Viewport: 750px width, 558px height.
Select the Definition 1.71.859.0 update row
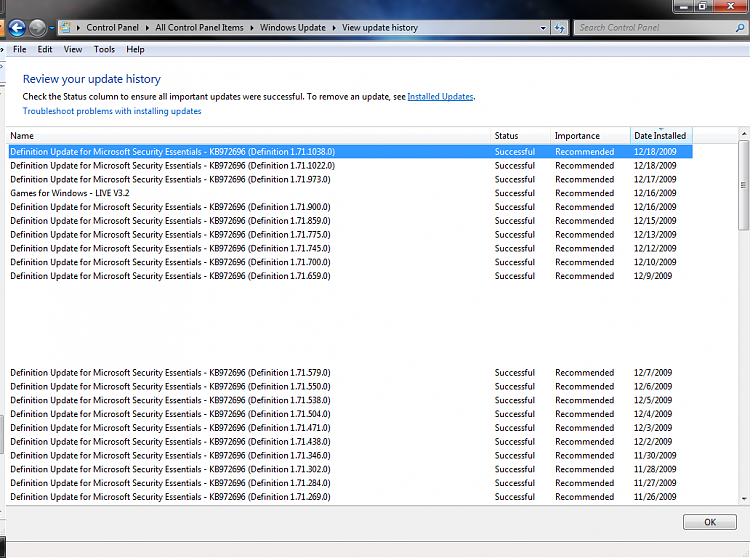point(351,221)
